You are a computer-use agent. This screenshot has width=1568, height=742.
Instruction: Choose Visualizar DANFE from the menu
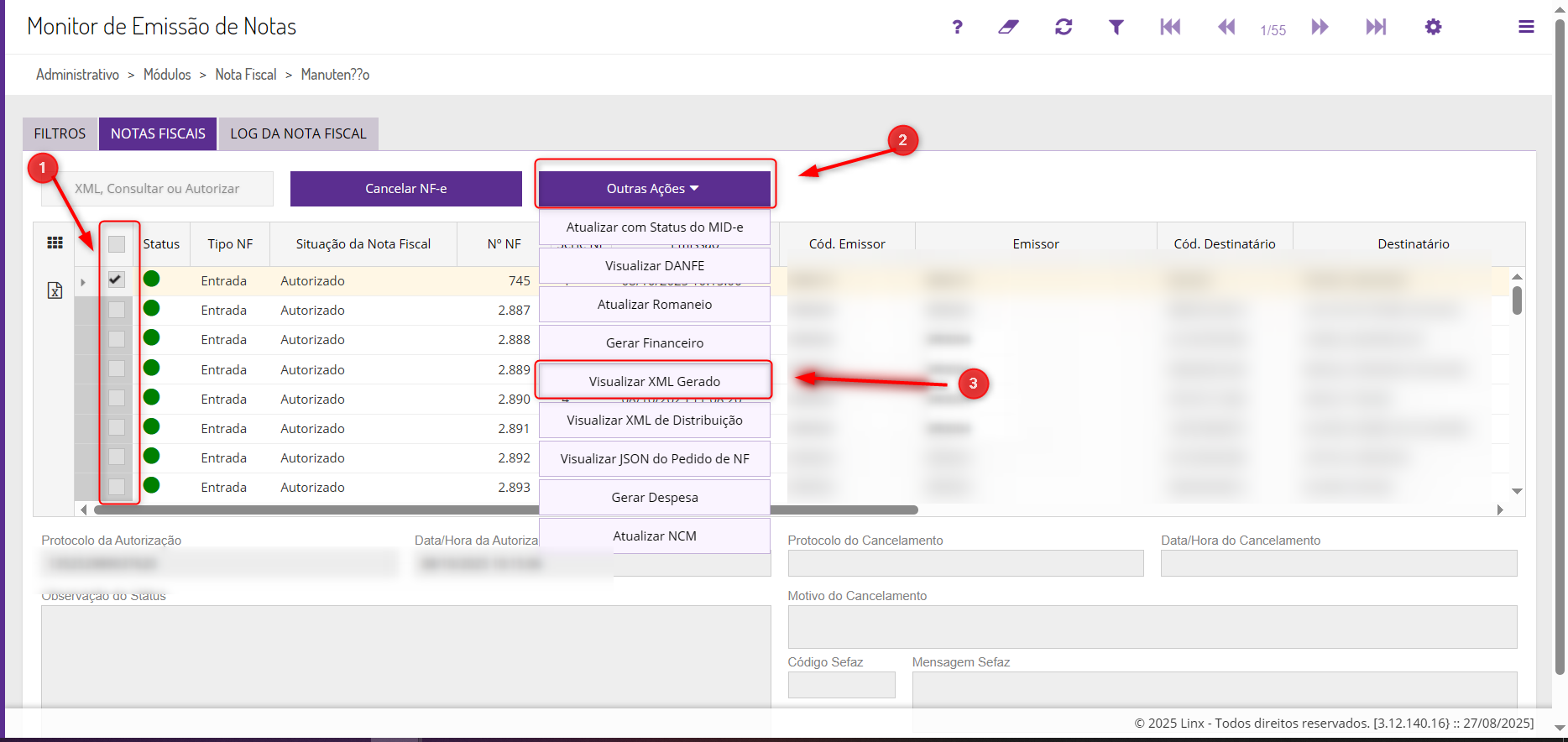pos(655,265)
